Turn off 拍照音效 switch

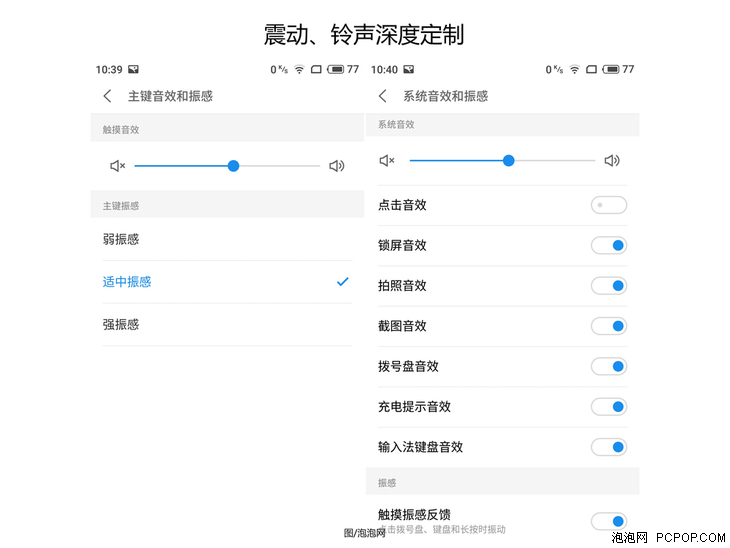609,286
